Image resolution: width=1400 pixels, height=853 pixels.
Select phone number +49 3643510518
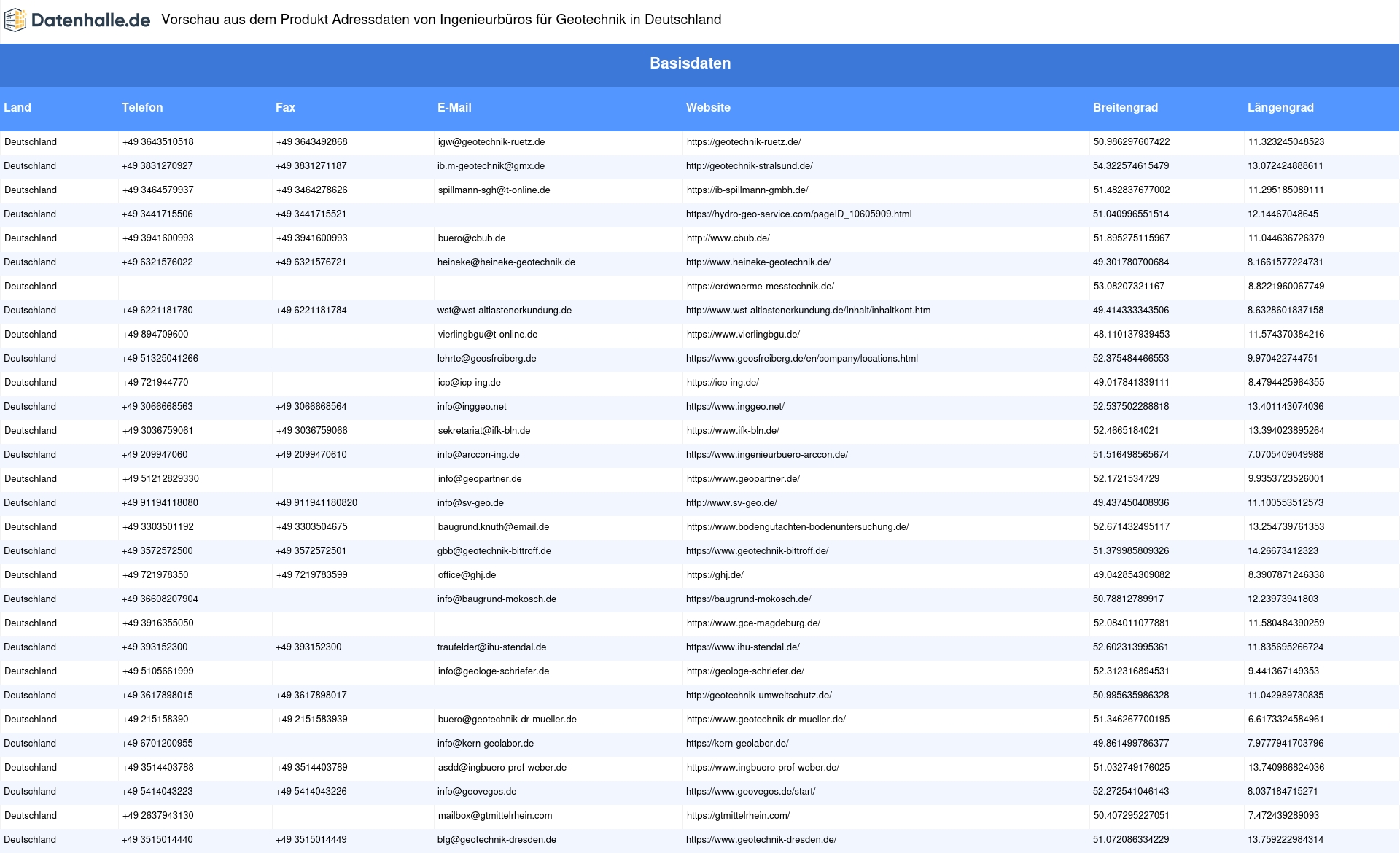pyautogui.click(x=158, y=142)
